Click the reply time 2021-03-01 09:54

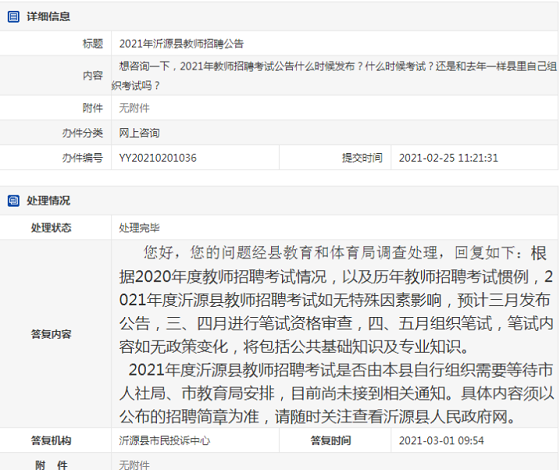(441, 440)
